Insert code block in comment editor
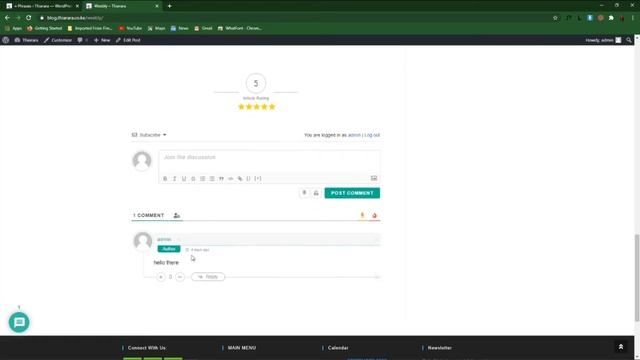The height and width of the screenshot is (360, 640). (x=231, y=179)
